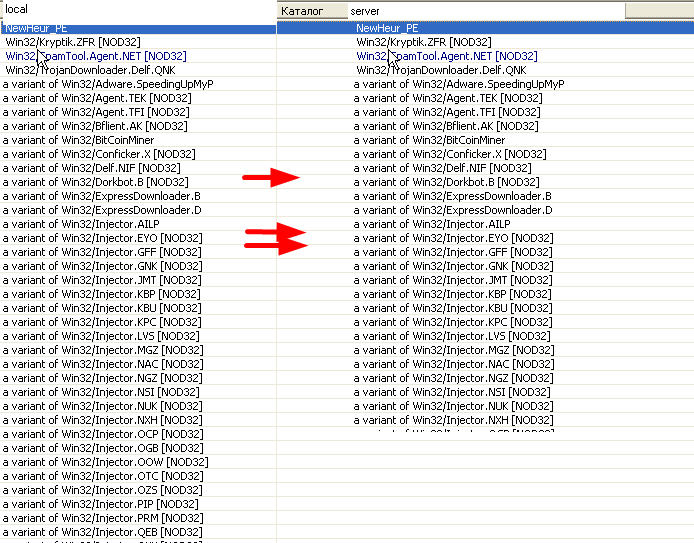Select Win32/TrojanDownloader.Delf.QNK in server panel

[441, 70]
